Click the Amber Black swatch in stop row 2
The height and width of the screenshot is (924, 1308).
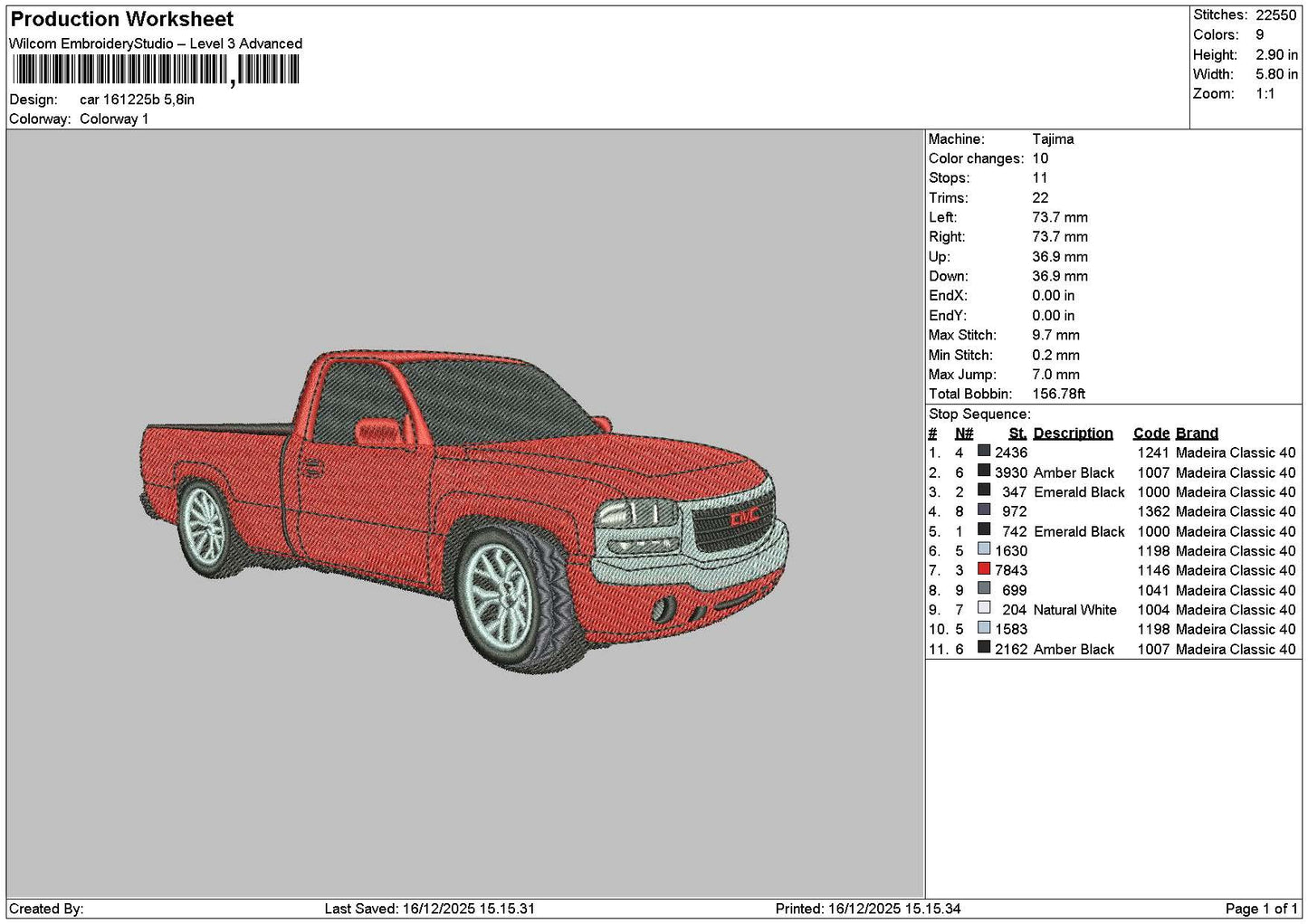pos(984,471)
